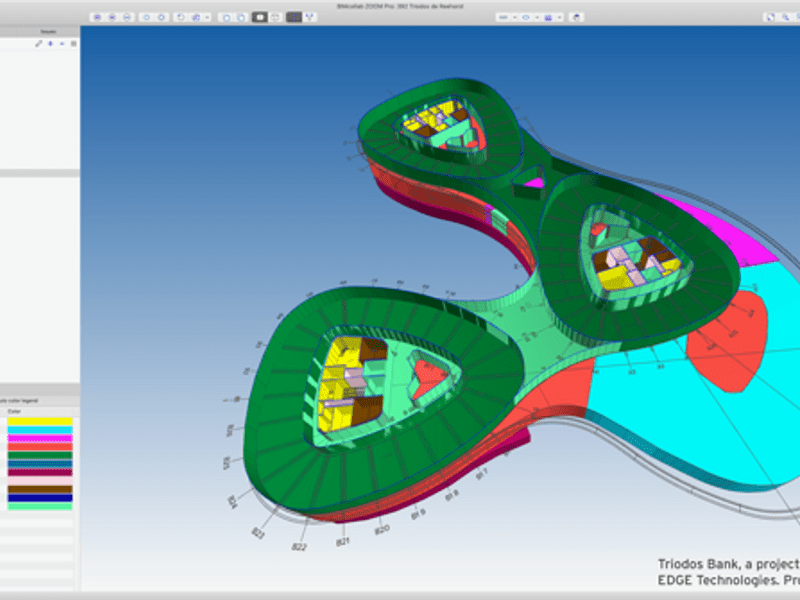
Task: Toggle the dark grid-style toolbar button
Action: (294, 17)
